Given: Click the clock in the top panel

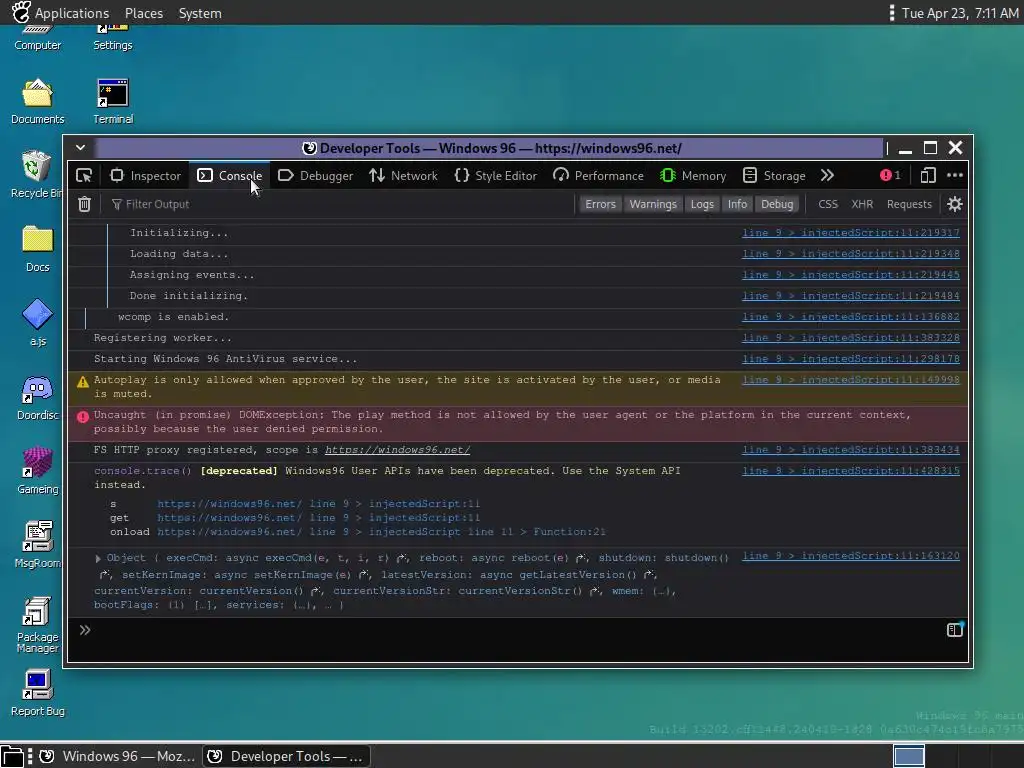Looking at the screenshot, I should pos(960,13).
